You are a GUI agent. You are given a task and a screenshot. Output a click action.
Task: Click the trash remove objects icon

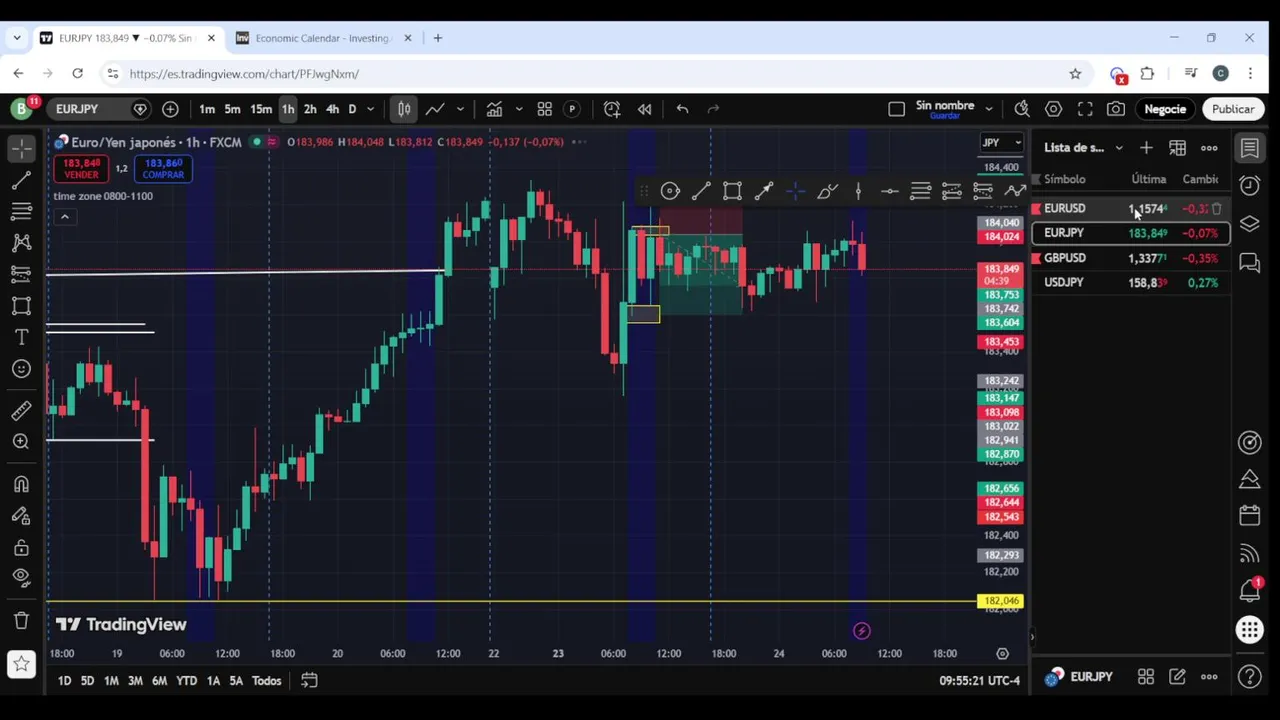[21, 620]
